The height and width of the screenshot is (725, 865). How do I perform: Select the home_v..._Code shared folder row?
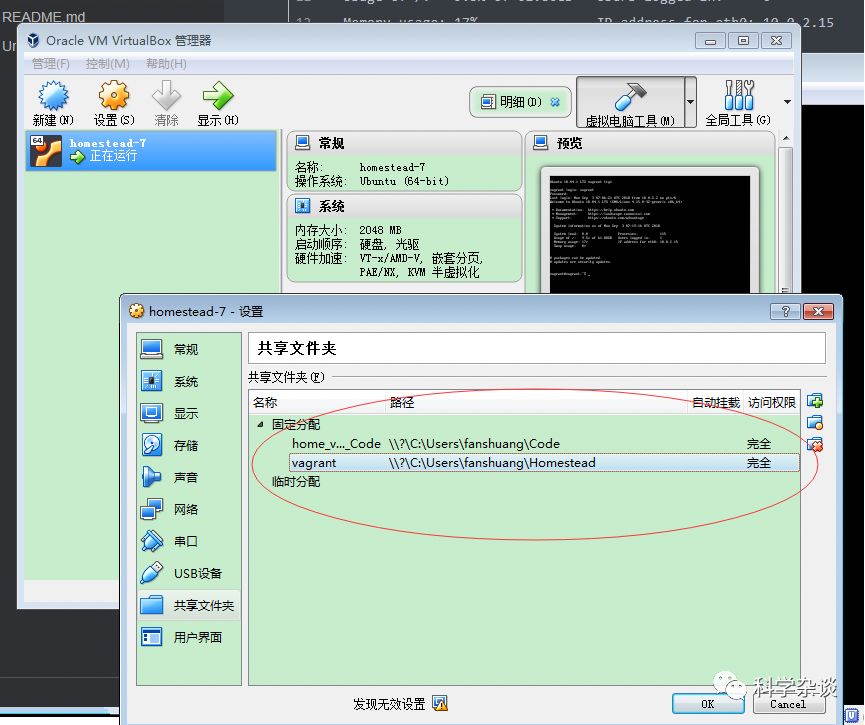tap(544, 444)
